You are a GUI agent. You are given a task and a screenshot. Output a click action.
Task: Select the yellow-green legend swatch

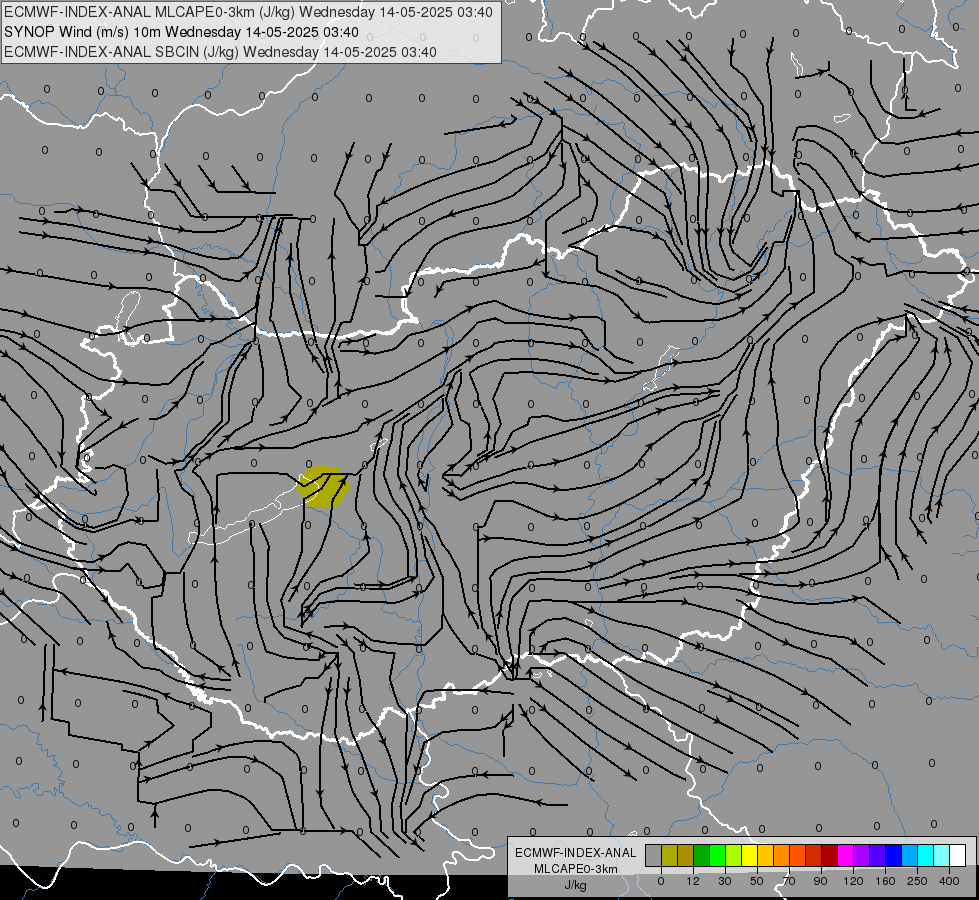[734, 855]
